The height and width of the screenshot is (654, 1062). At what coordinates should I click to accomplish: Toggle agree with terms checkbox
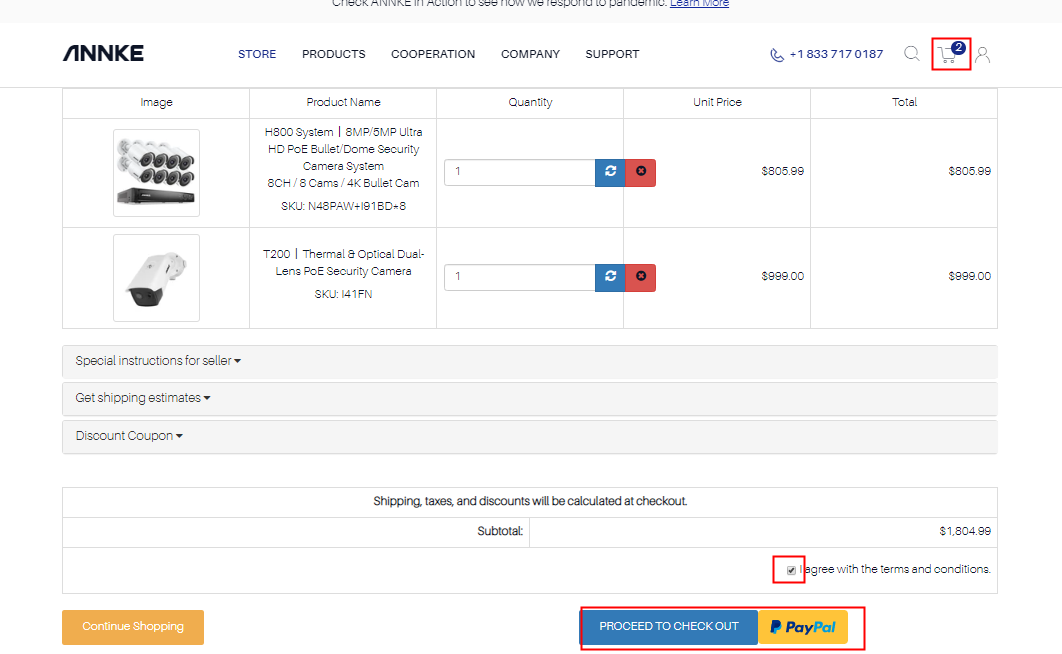(791, 570)
